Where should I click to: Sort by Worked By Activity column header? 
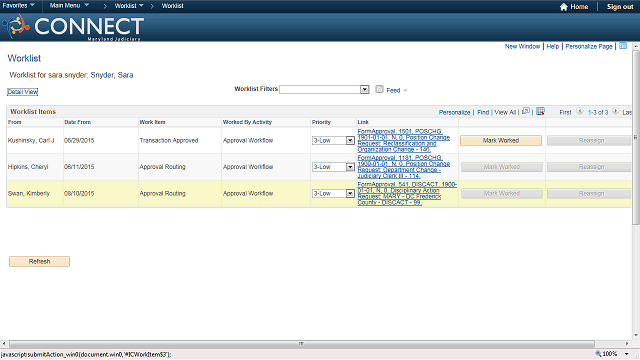tap(247, 122)
